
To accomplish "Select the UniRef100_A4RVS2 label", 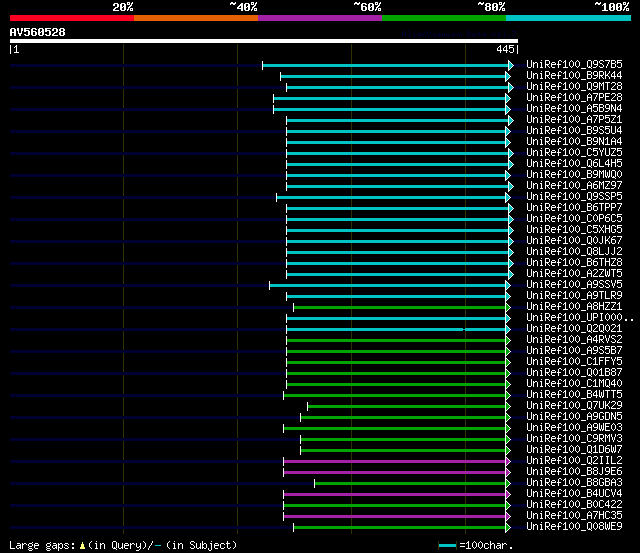I will tap(574, 340).
